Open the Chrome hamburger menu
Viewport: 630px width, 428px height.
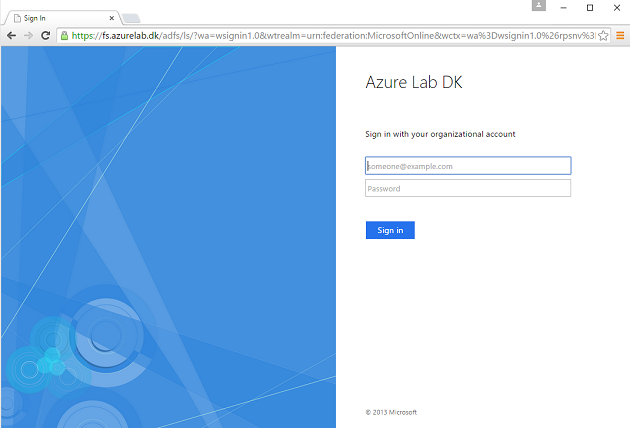(x=620, y=36)
